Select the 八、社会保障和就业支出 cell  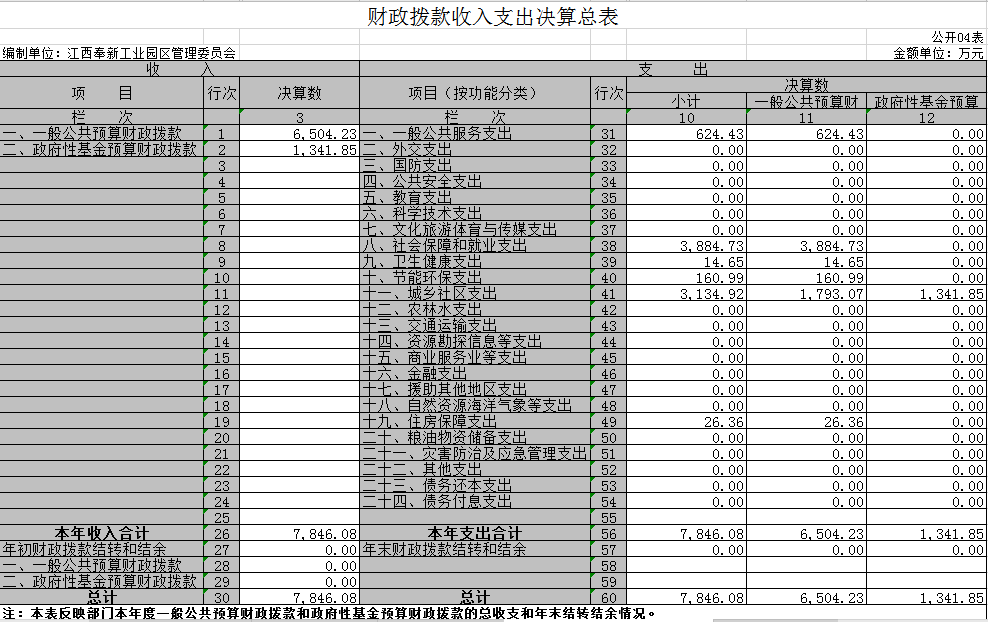[444, 246]
